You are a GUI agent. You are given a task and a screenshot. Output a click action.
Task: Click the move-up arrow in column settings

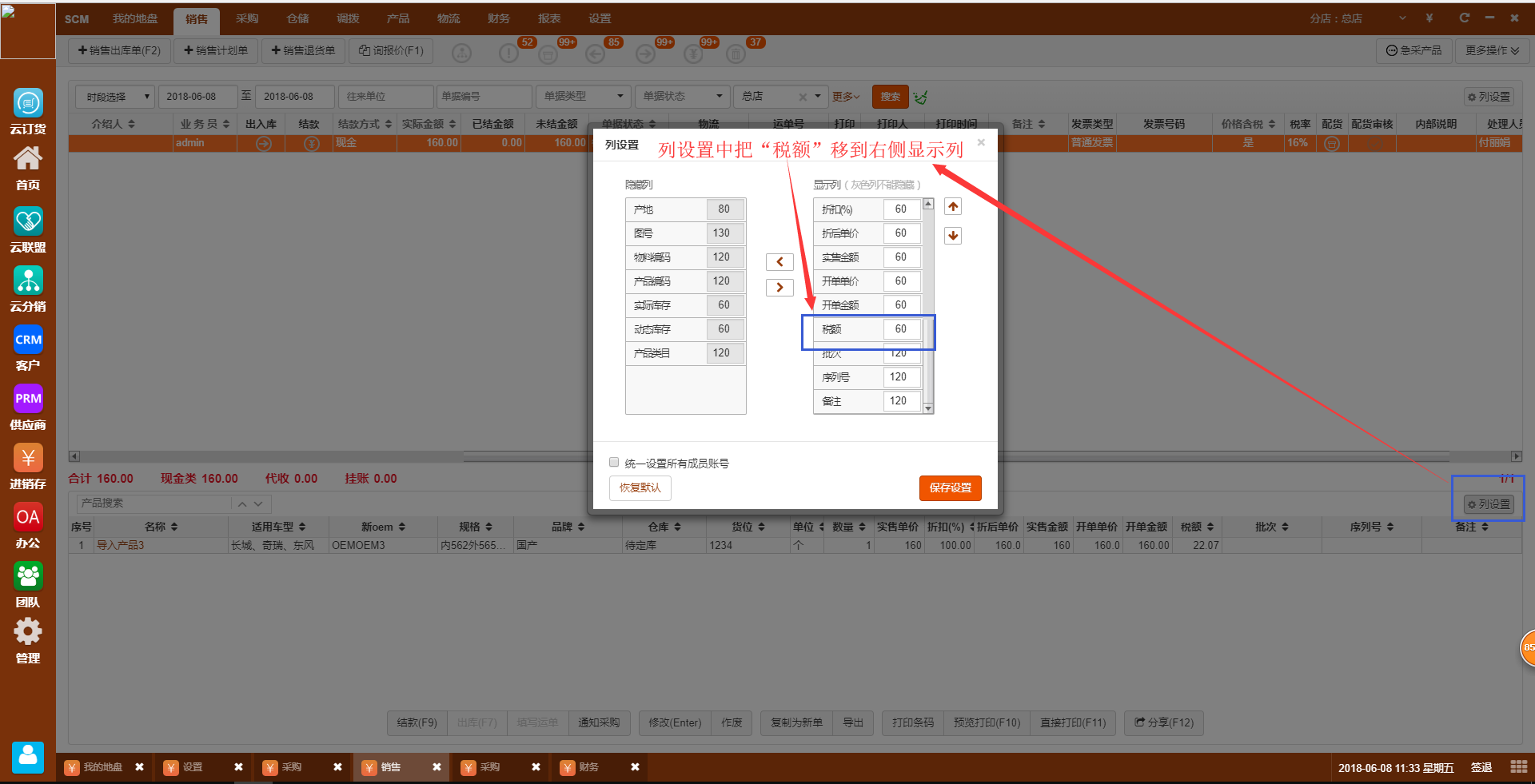[953, 207]
